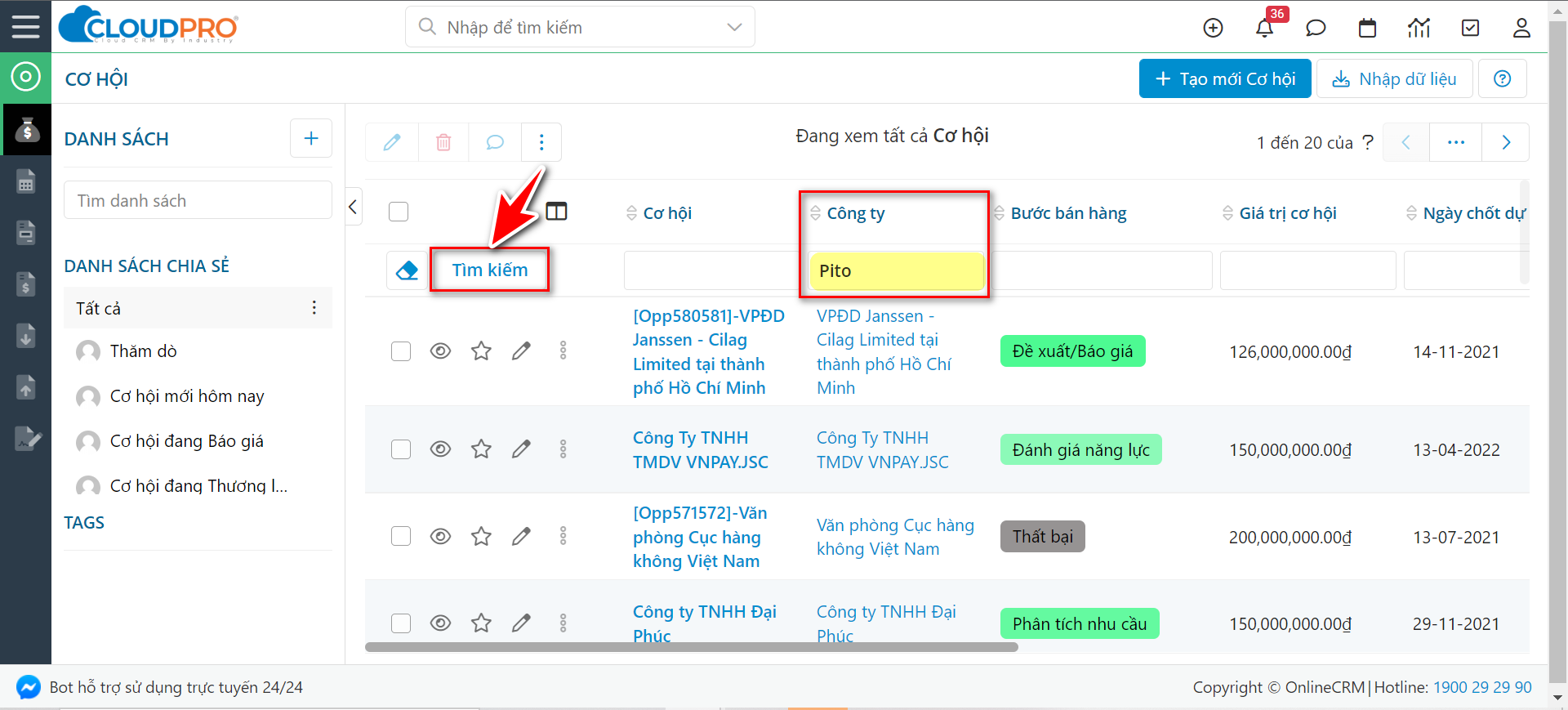Check the VNPAY.JSC row checkbox
The height and width of the screenshot is (710, 1568).
coord(401,449)
